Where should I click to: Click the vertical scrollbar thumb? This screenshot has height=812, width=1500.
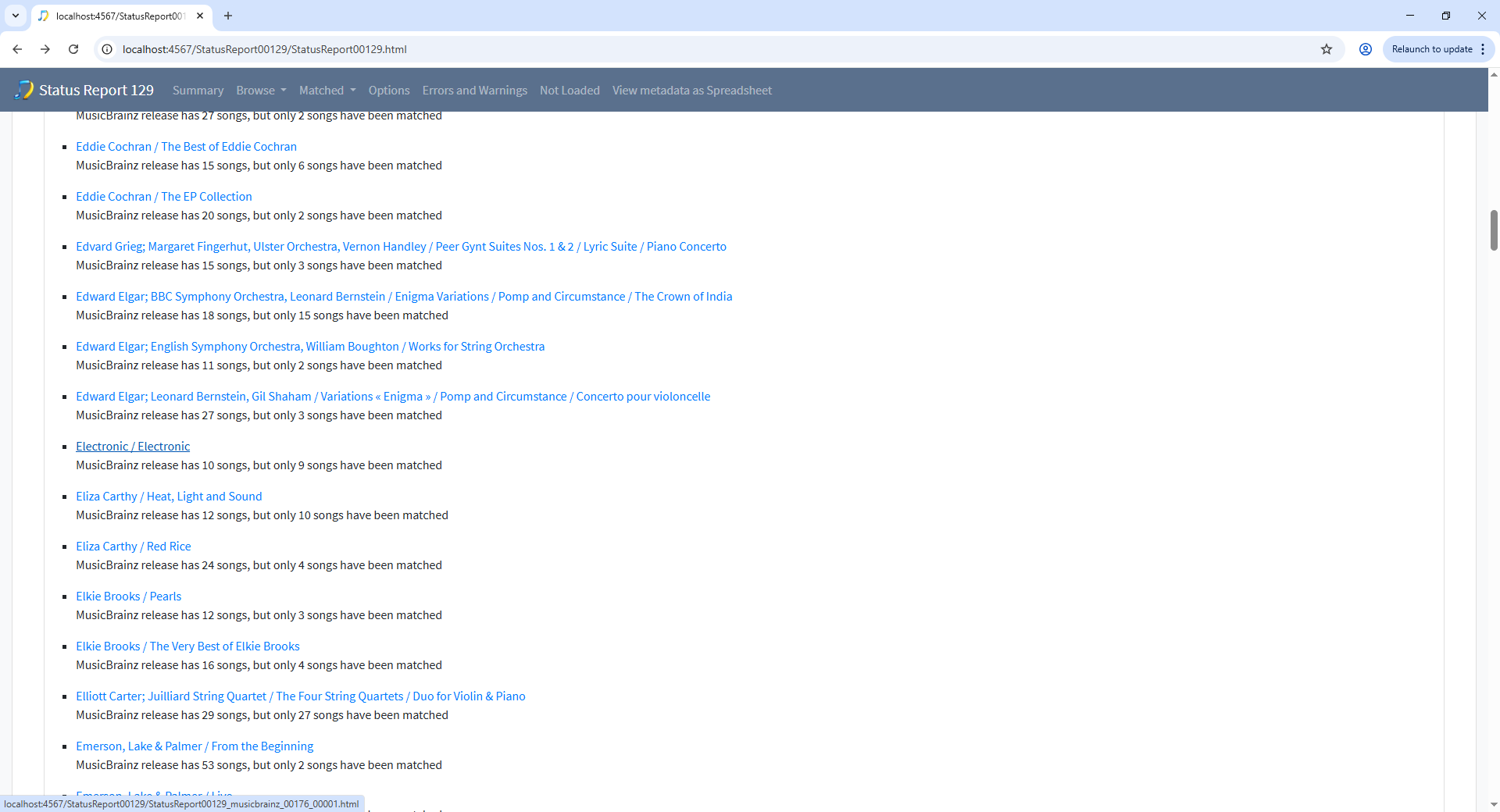pos(1494,230)
